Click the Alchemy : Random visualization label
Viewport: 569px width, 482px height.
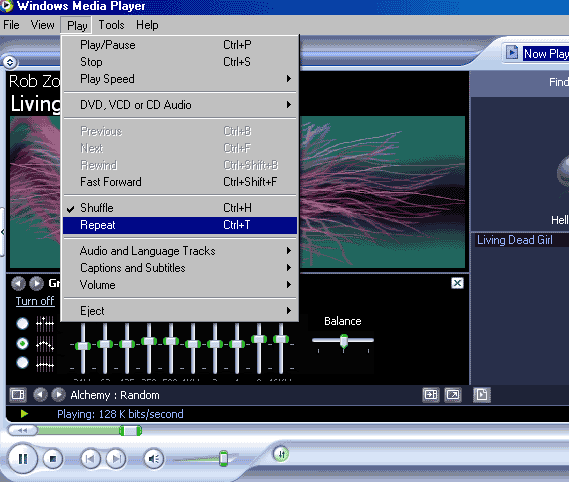(x=115, y=395)
